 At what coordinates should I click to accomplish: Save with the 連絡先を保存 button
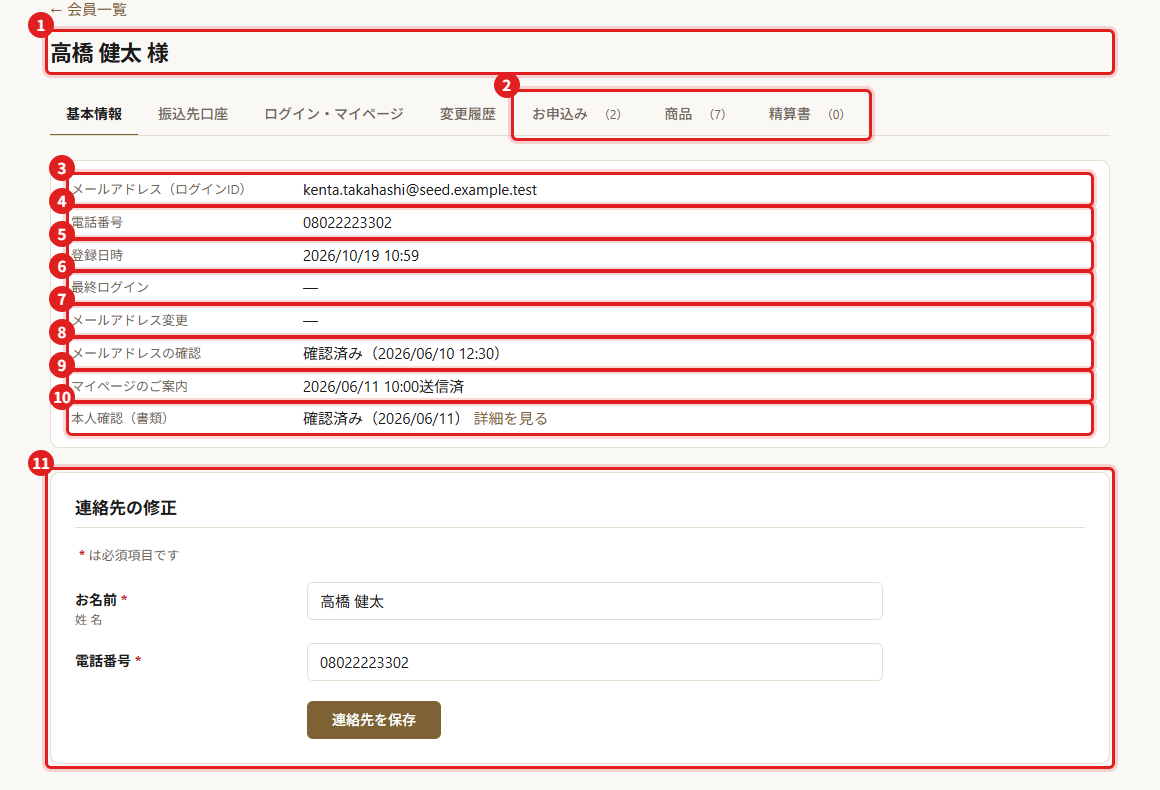(374, 720)
